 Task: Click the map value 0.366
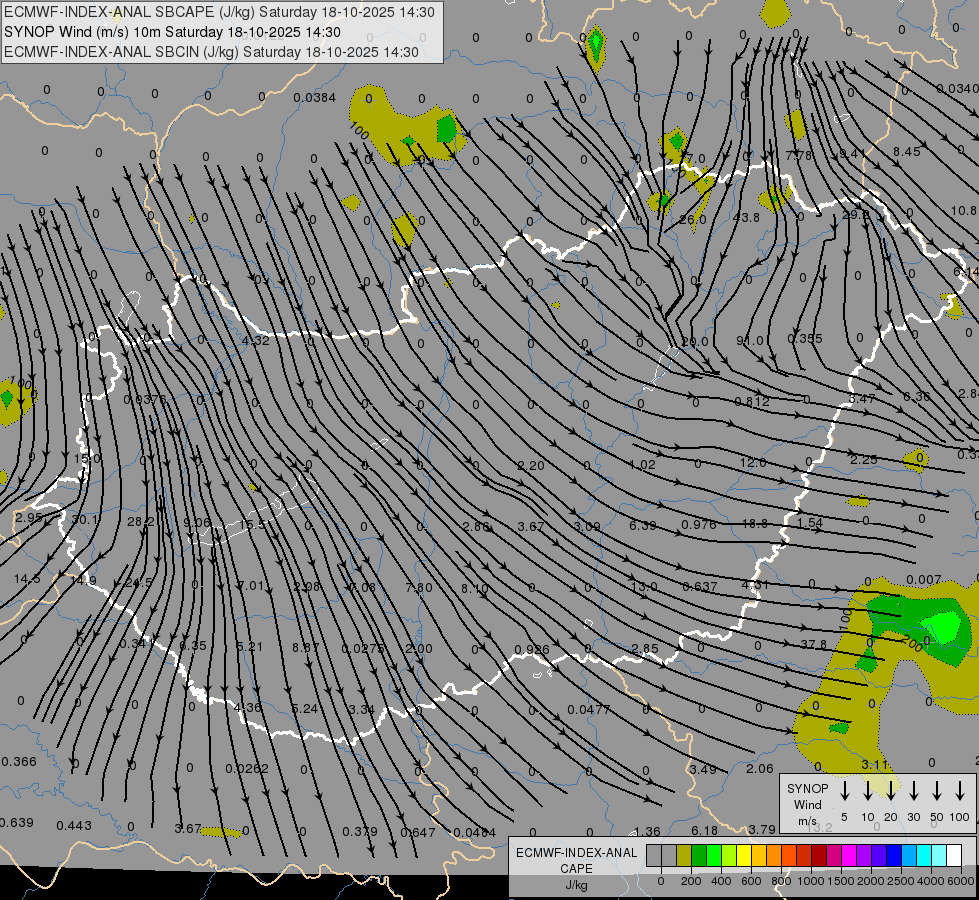[19, 761]
